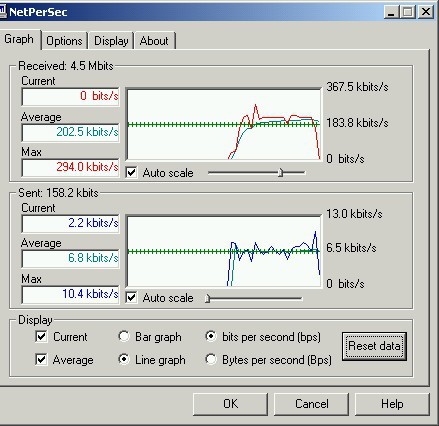Click the Sent: 158.2 kbits group label

(58, 193)
